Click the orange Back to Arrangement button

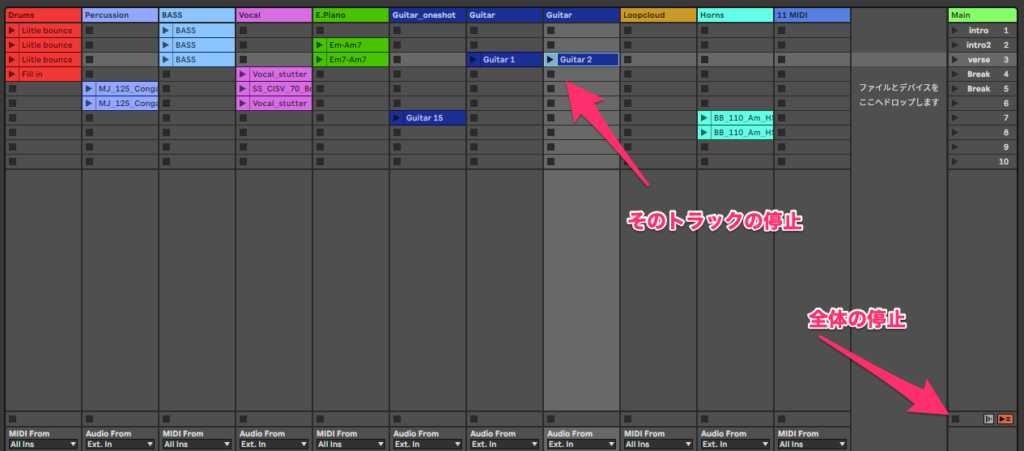pos(1005,419)
